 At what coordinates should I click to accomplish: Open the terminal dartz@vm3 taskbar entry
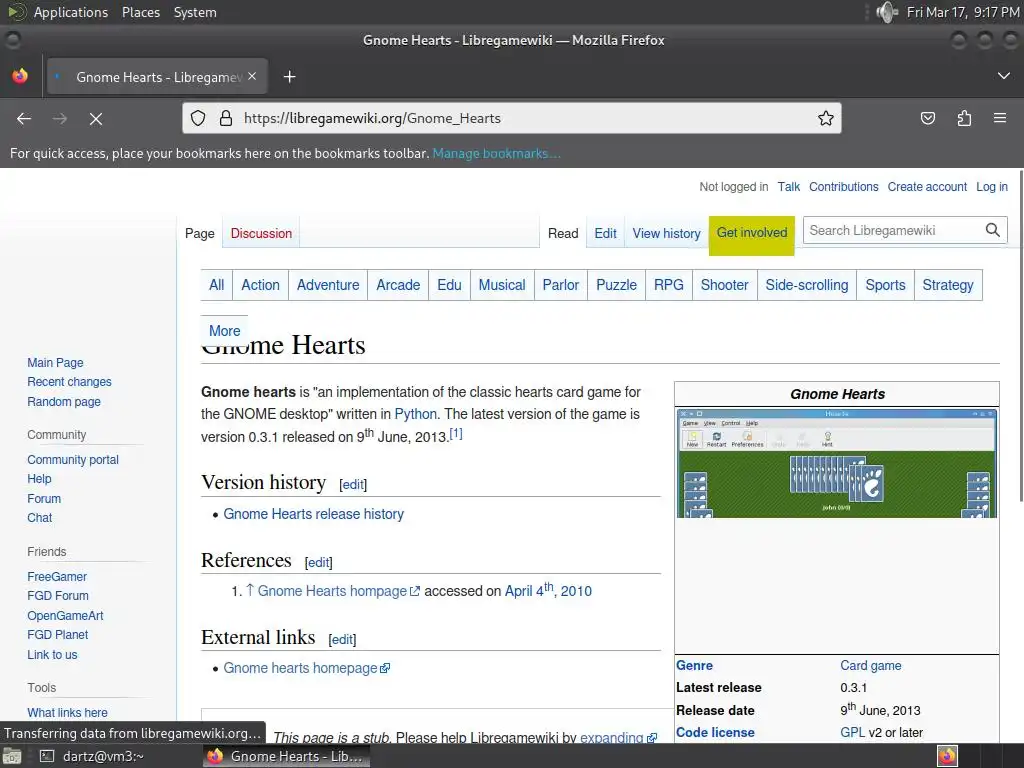91,756
